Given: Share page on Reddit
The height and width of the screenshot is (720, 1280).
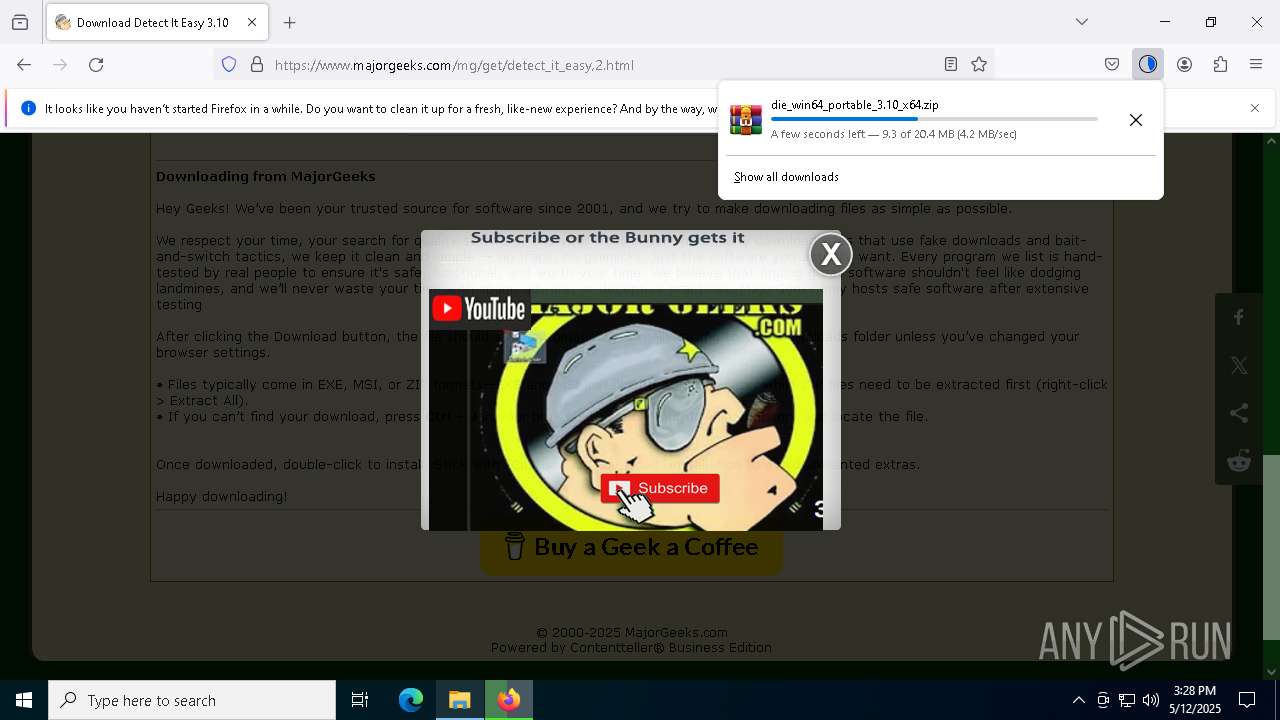Looking at the screenshot, I should [1239, 461].
